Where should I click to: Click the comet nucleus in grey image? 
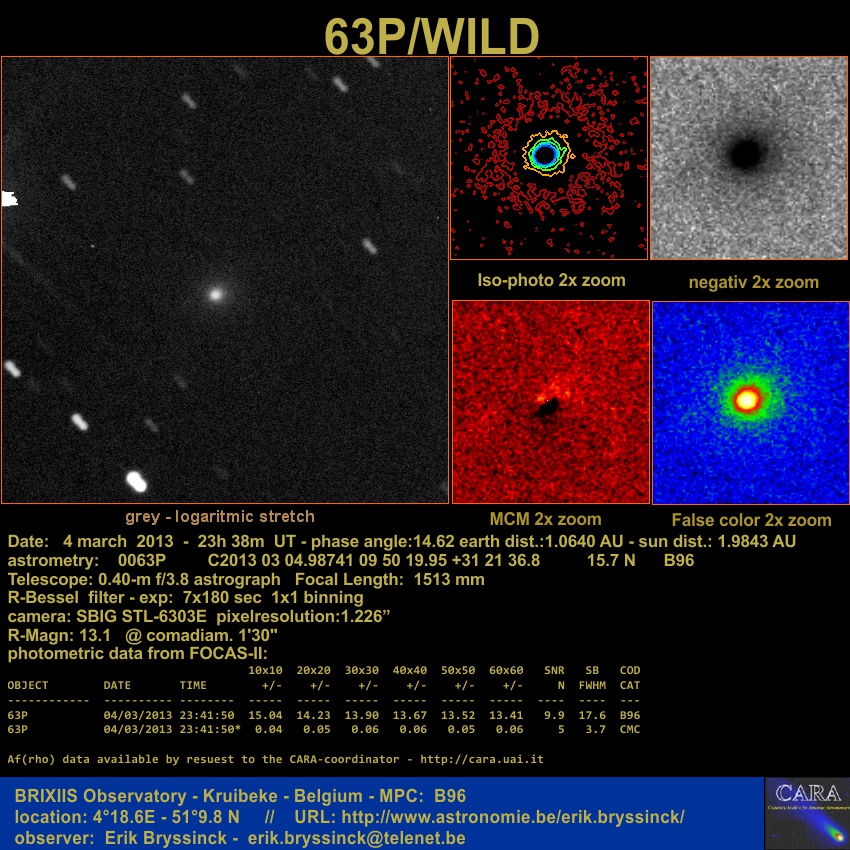pos(214,294)
